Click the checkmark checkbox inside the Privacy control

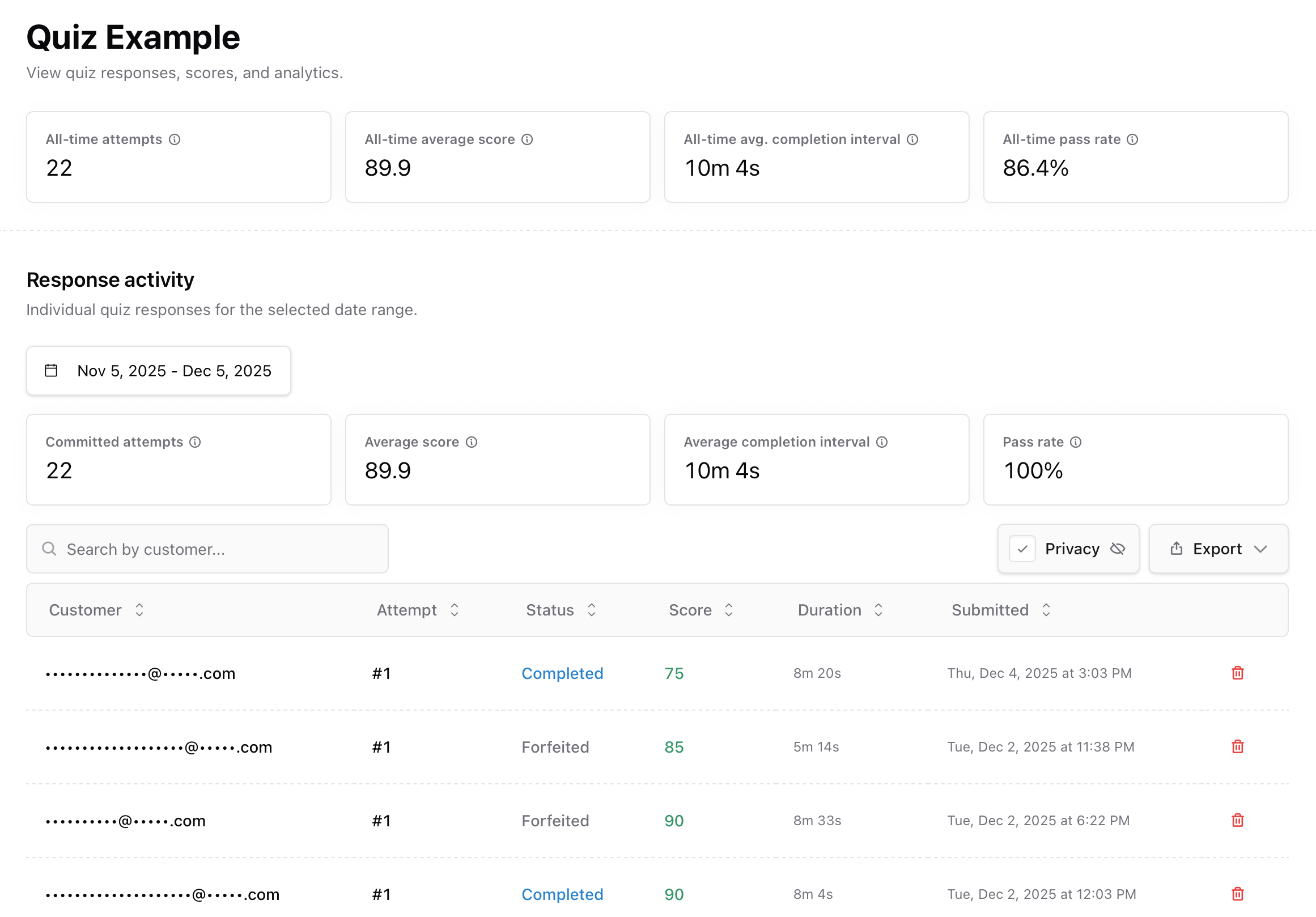point(1022,549)
